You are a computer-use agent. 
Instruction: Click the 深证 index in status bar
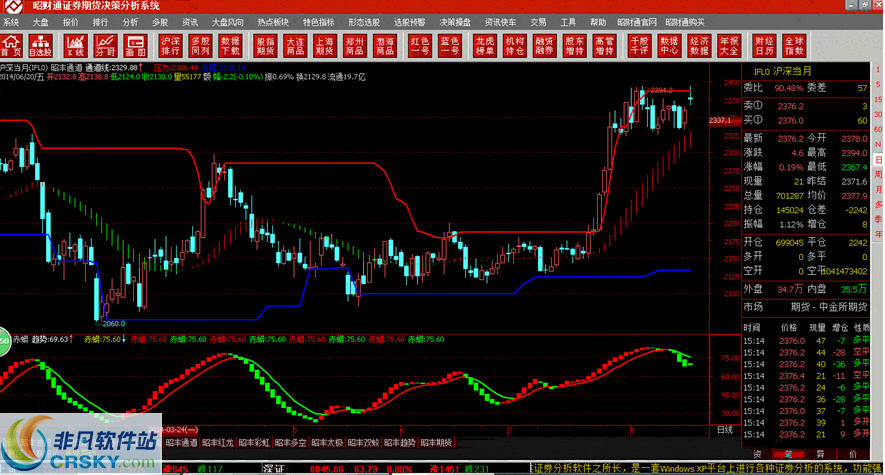[274, 469]
